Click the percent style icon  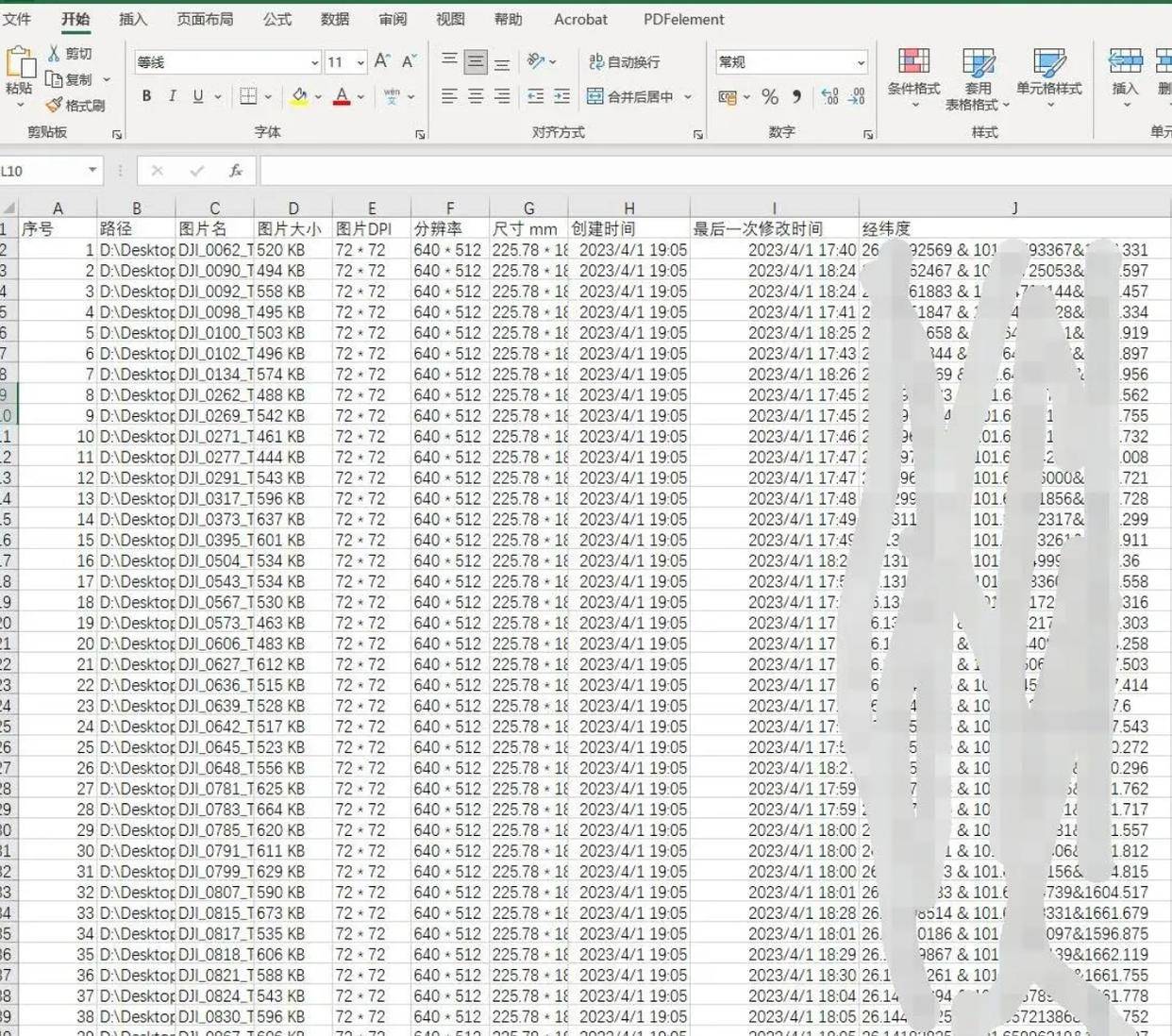point(770,96)
